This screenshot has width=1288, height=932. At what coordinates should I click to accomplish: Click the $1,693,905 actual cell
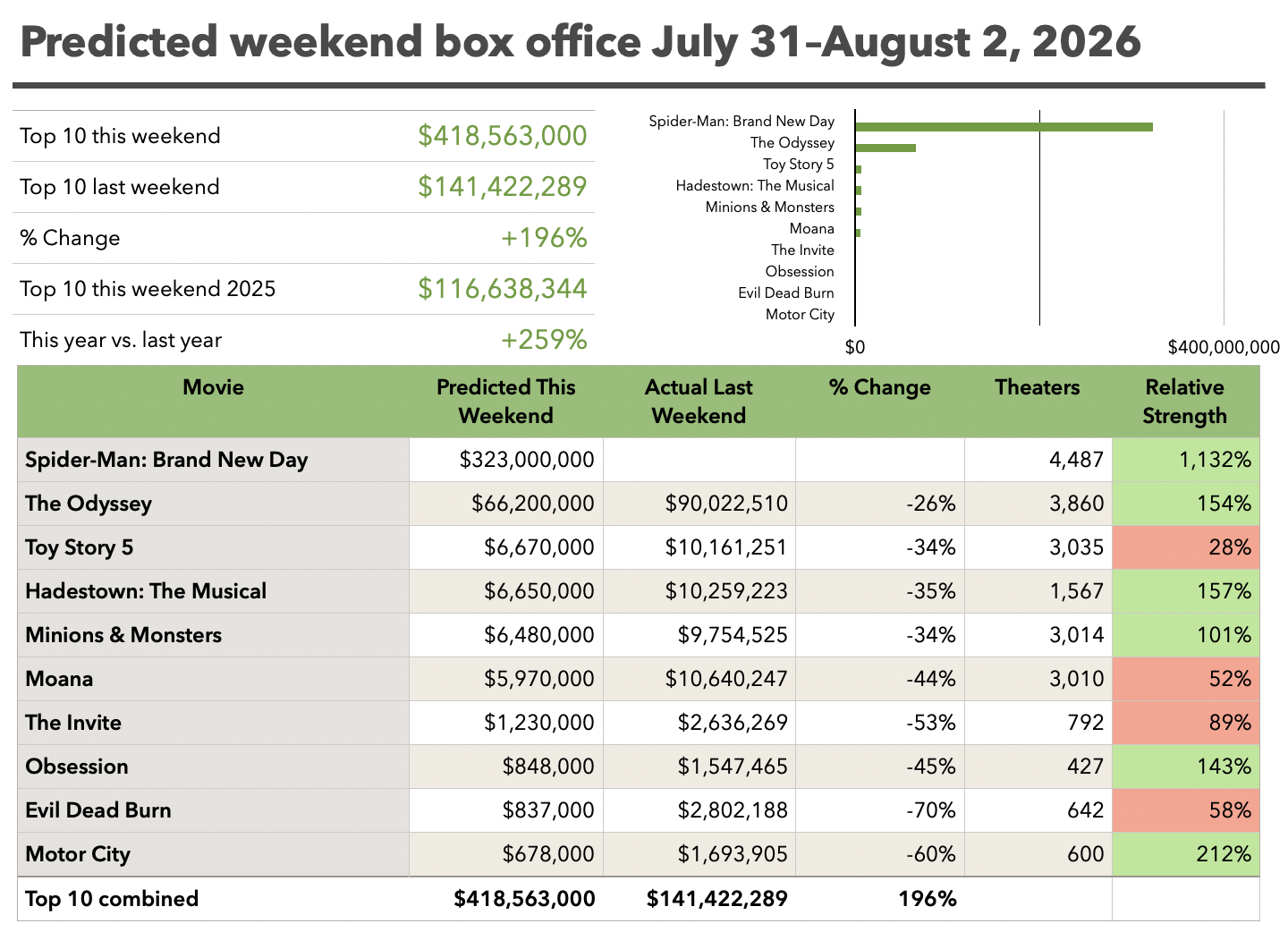pyautogui.click(x=699, y=854)
